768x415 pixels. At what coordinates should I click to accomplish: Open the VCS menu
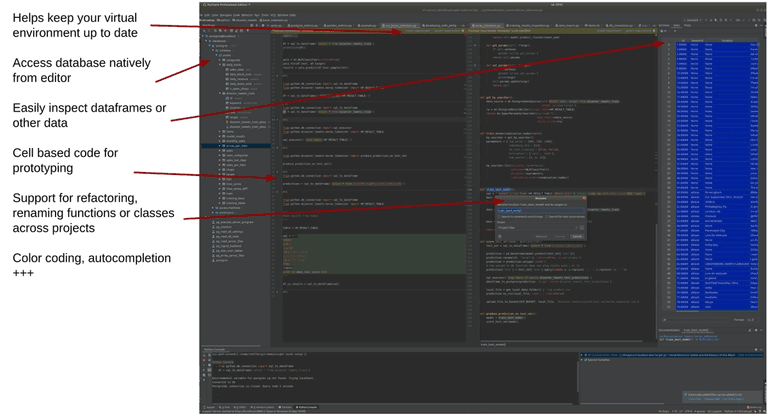[273, 15]
